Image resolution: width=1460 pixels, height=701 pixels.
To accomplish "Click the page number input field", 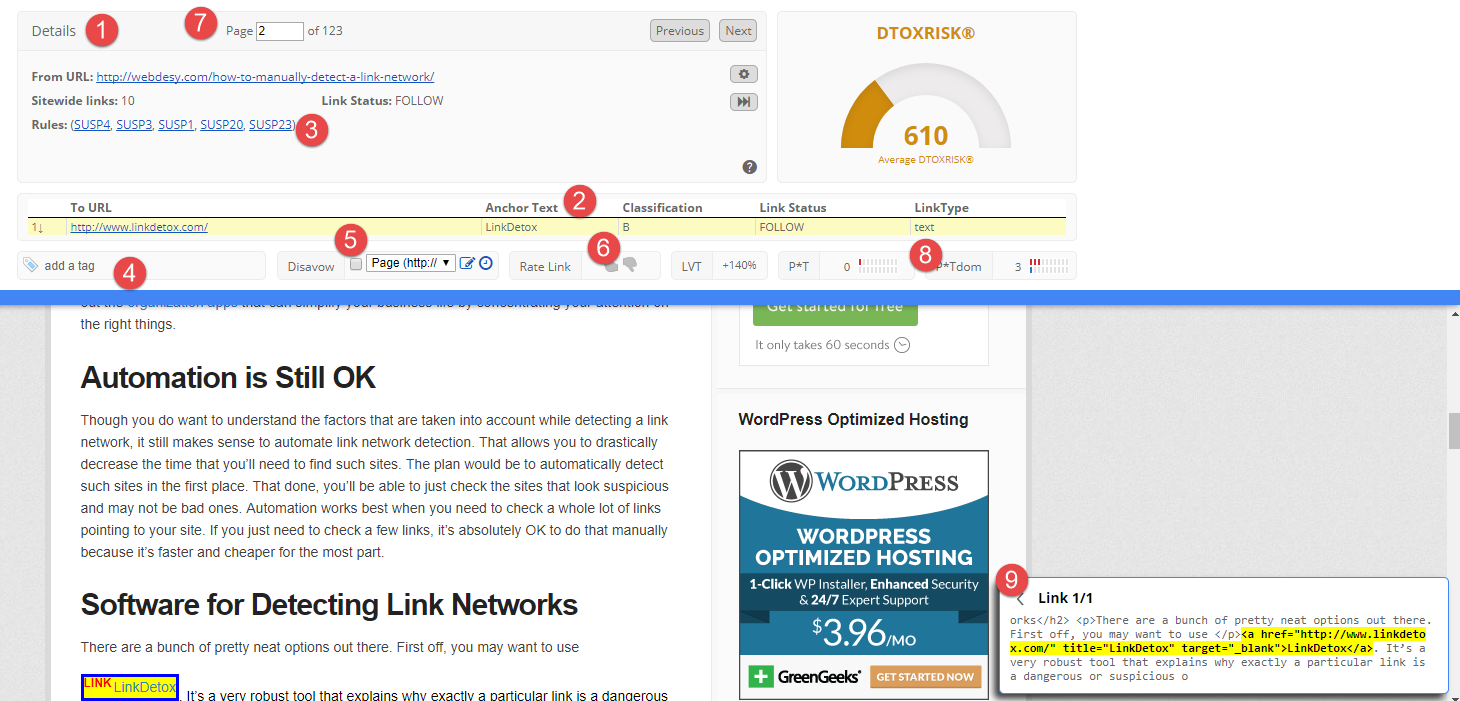I will coord(280,31).
